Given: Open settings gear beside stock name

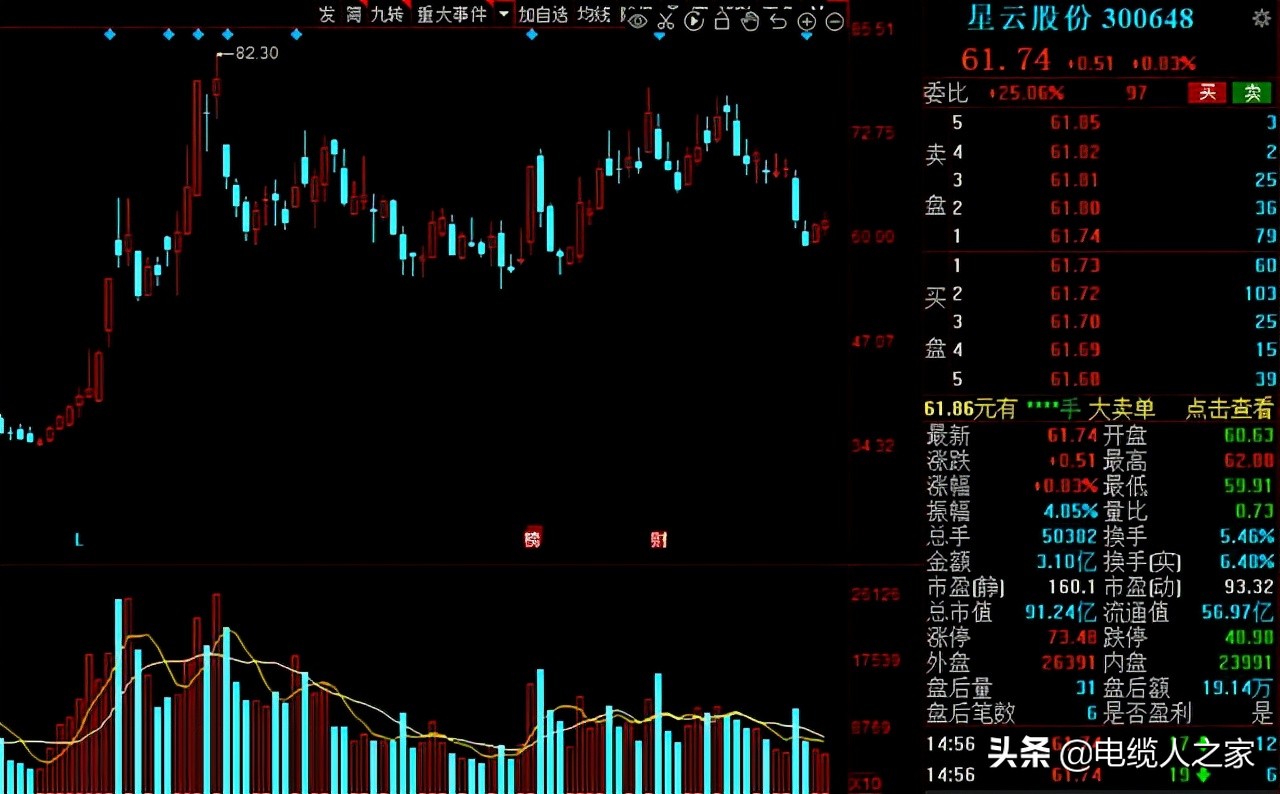Looking at the screenshot, I should click(1261, 18).
